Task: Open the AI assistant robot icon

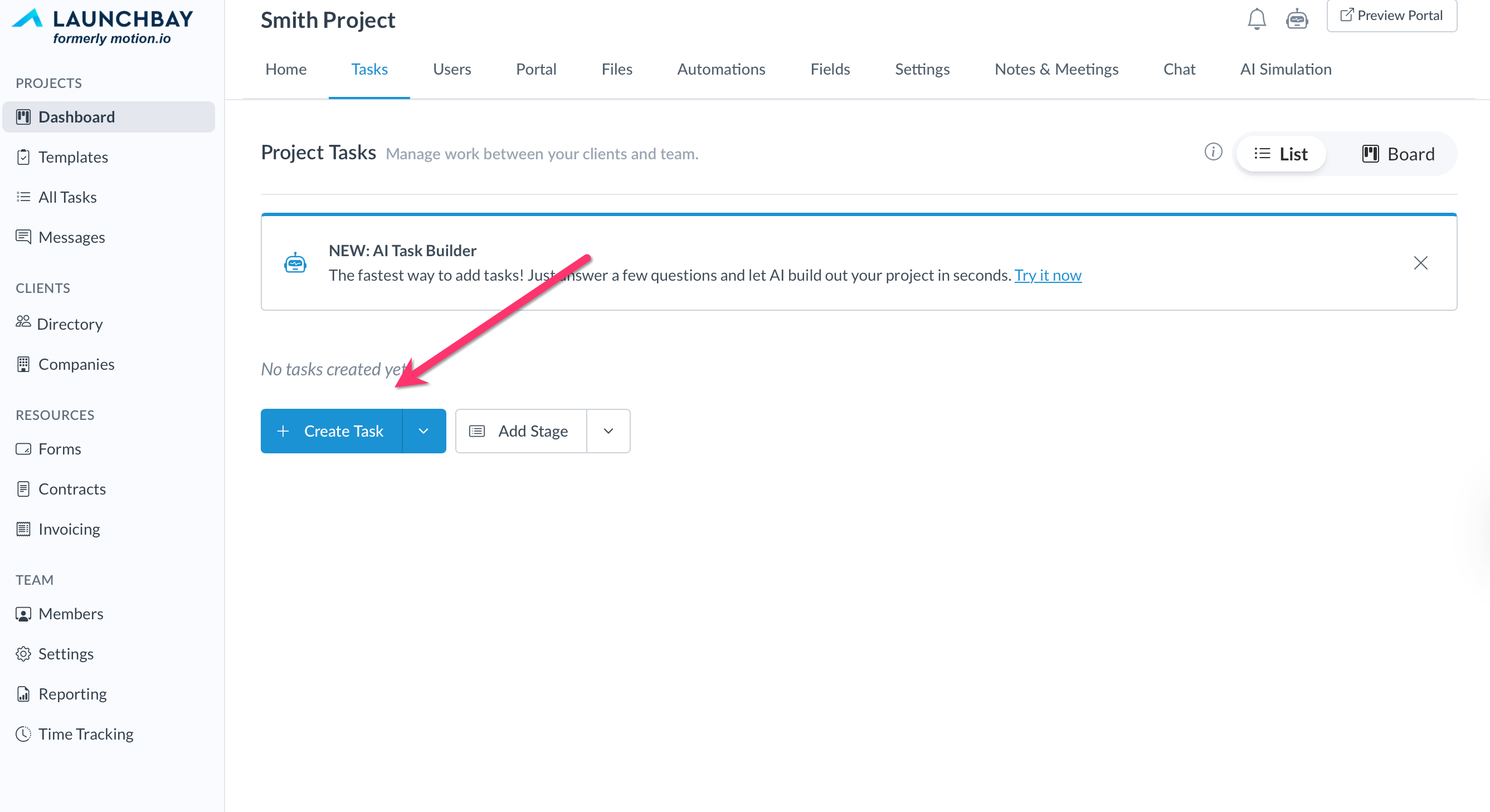Action: pos(1296,18)
